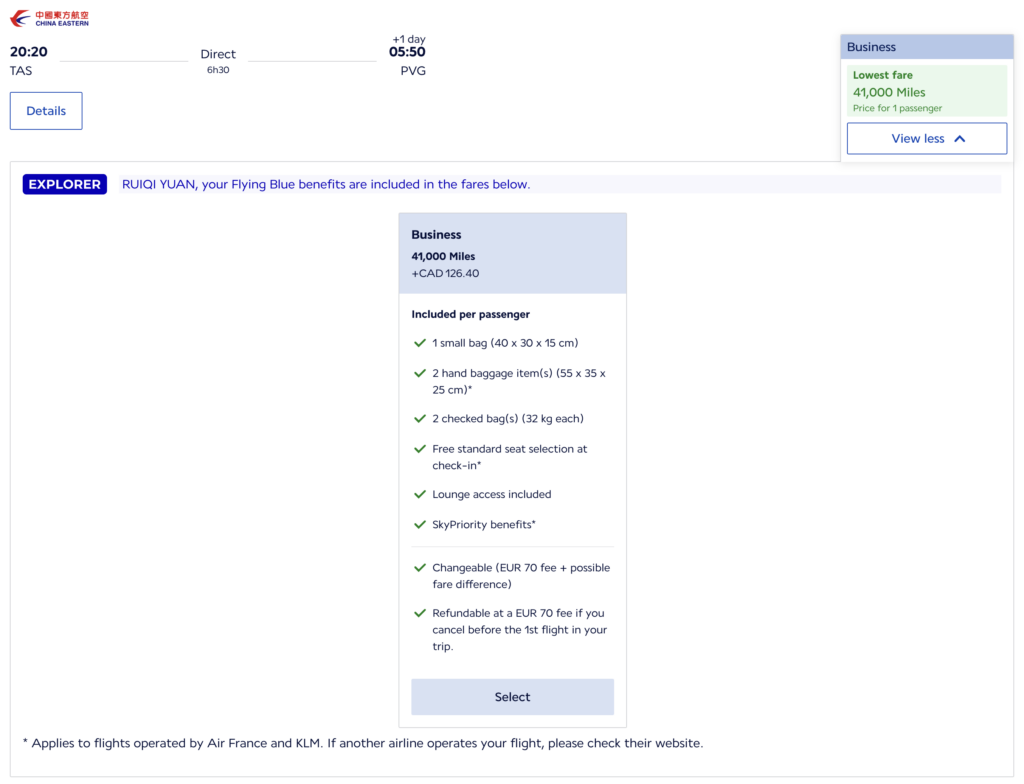Click the checkmark beside 1 small bag
The height and width of the screenshot is (784, 1024).
pyautogui.click(x=420, y=343)
